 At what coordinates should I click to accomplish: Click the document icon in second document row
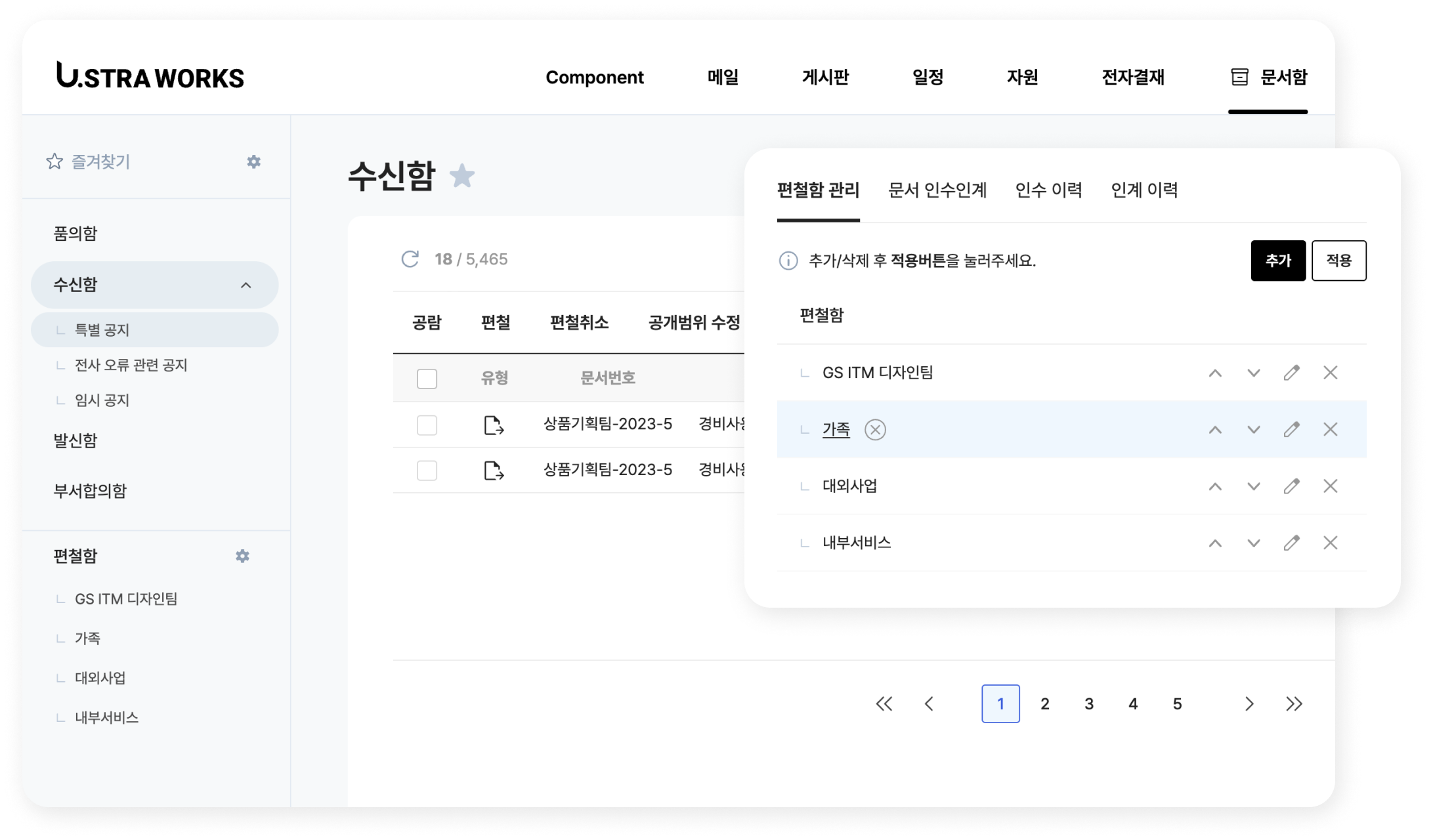(494, 471)
